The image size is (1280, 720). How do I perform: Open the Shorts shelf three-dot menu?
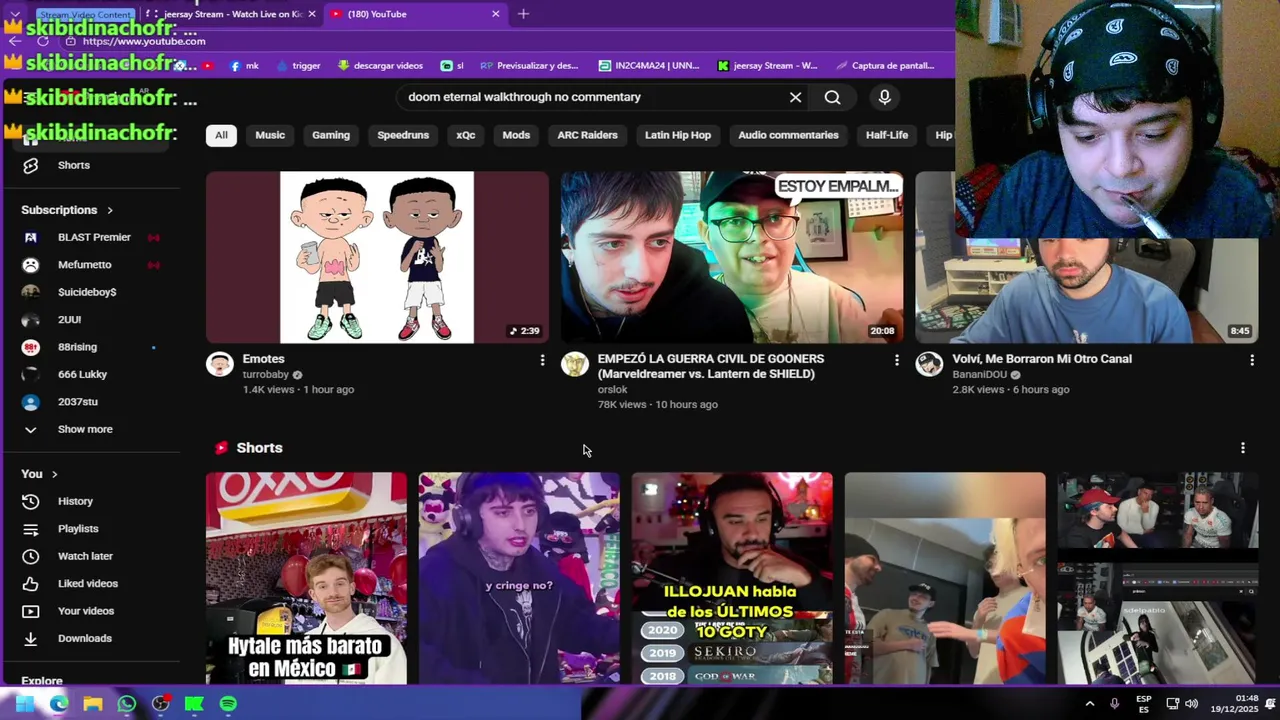(1242, 448)
